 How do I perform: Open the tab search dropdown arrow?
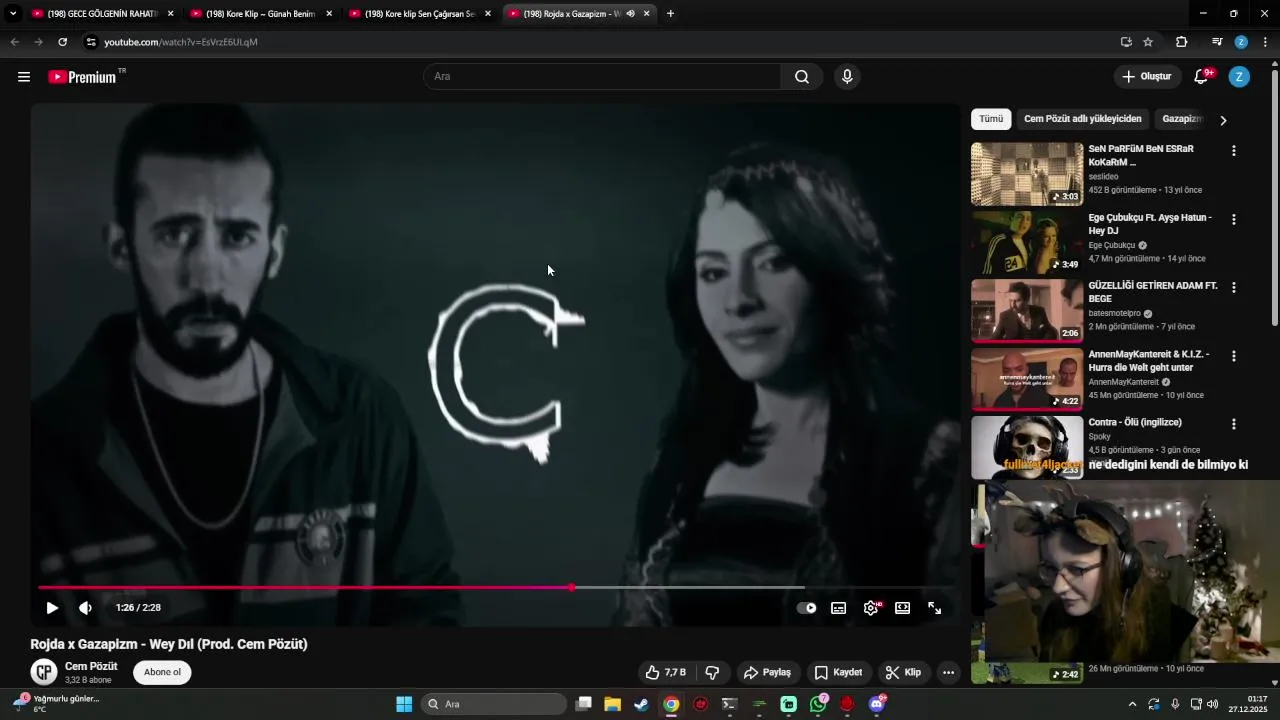click(12, 14)
